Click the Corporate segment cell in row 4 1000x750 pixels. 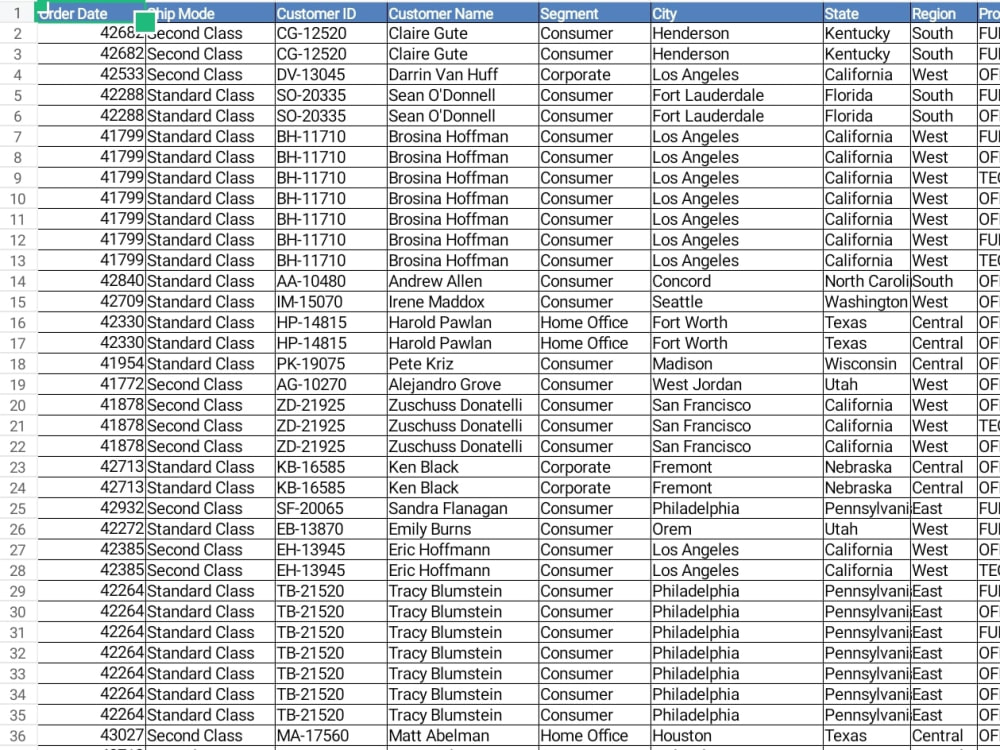point(594,75)
